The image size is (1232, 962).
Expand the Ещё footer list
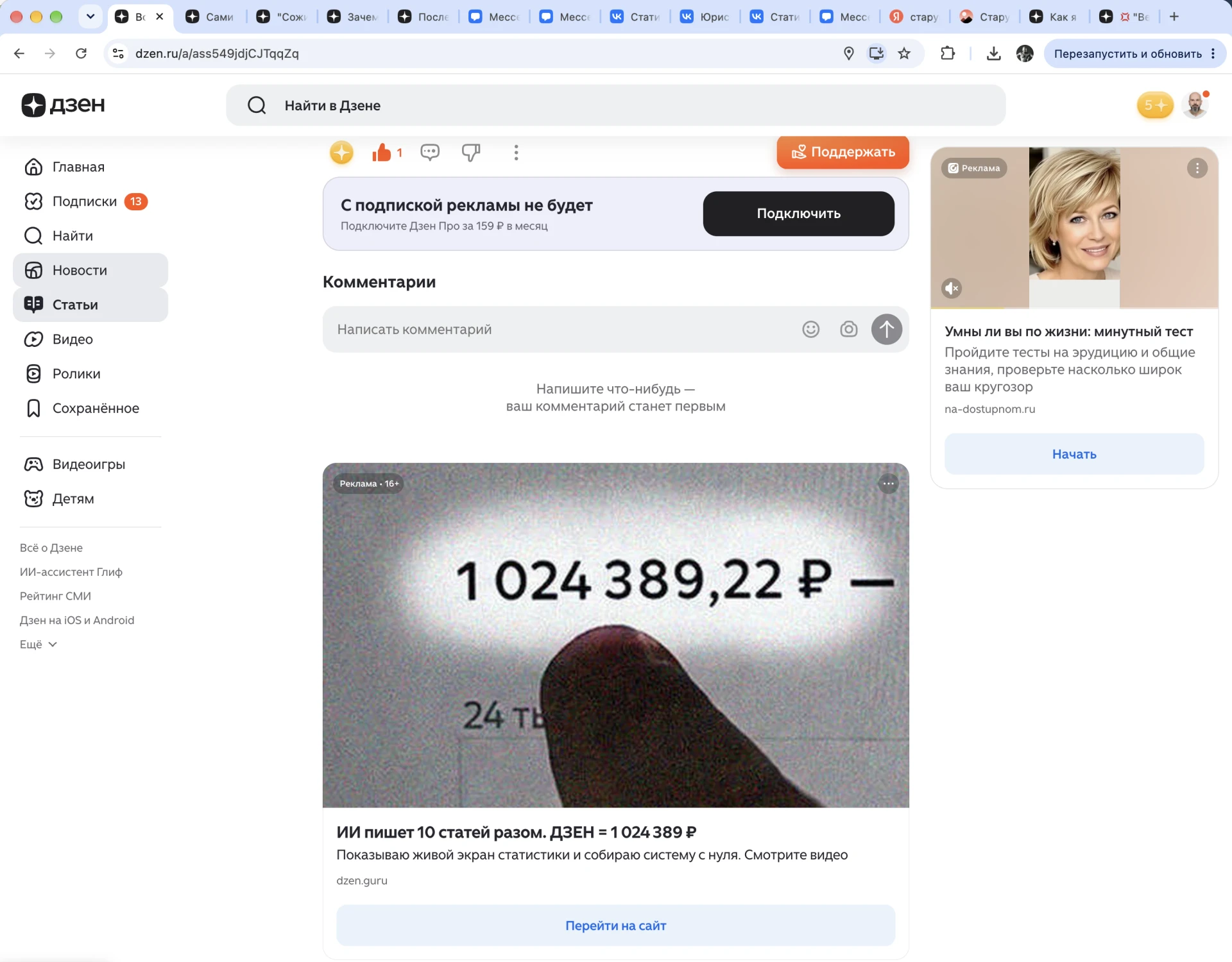[38, 645]
